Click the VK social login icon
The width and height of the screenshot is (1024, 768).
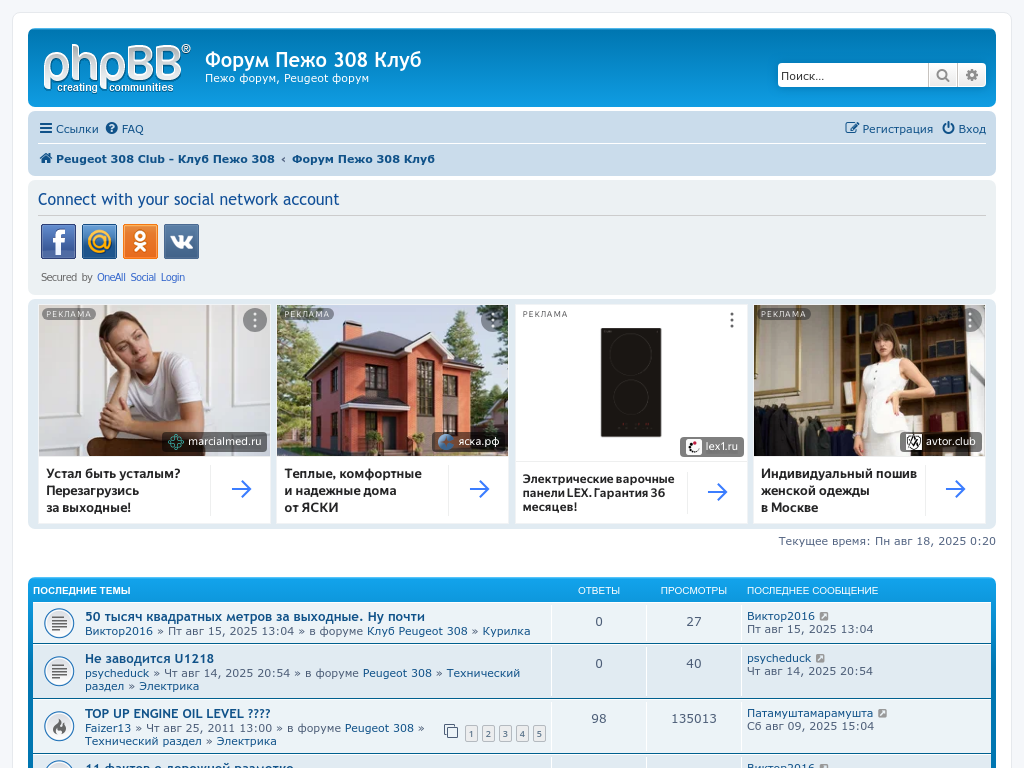181,241
